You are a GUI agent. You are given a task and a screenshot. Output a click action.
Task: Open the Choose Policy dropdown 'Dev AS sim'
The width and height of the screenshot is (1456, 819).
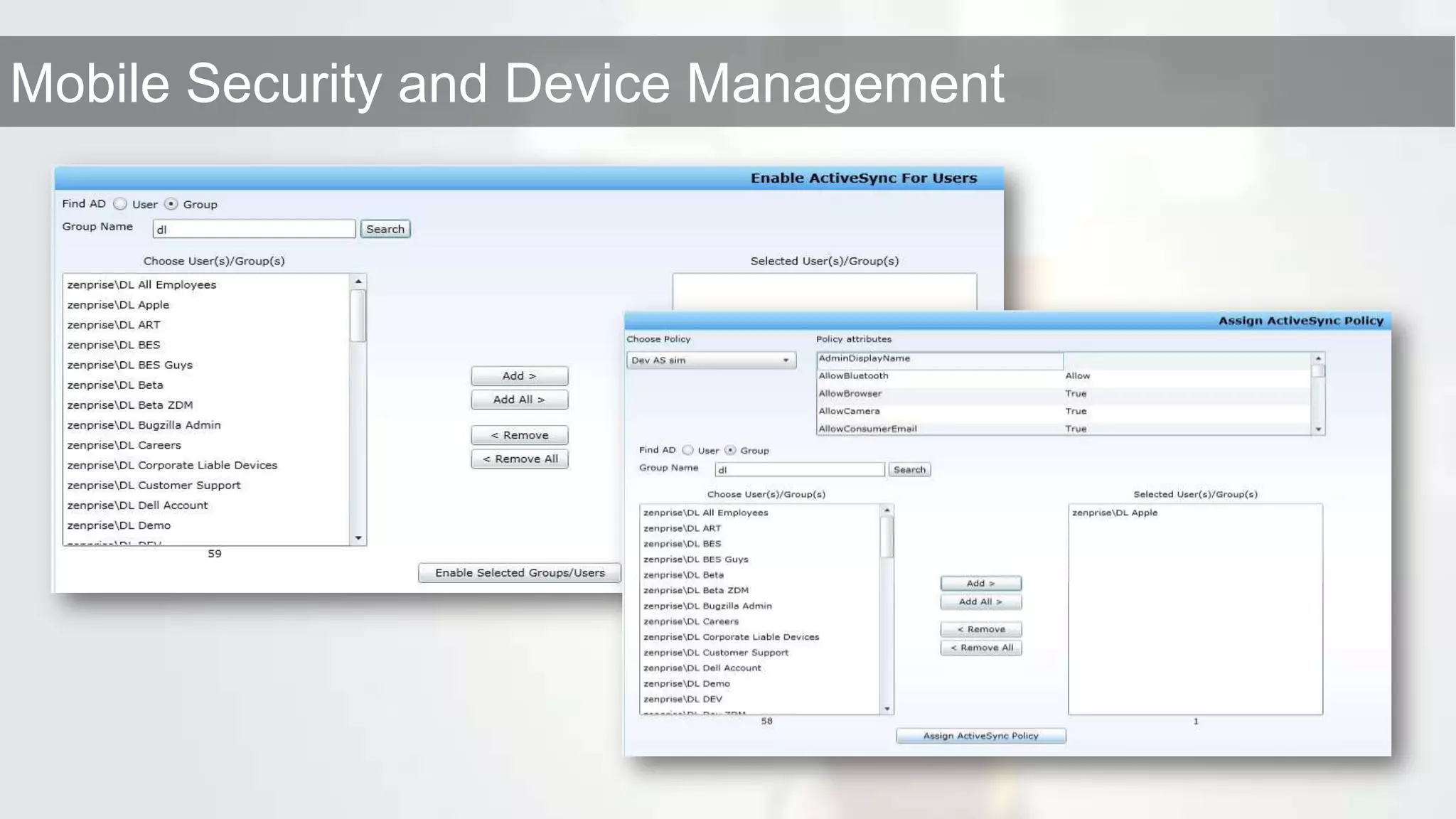pos(711,360)
